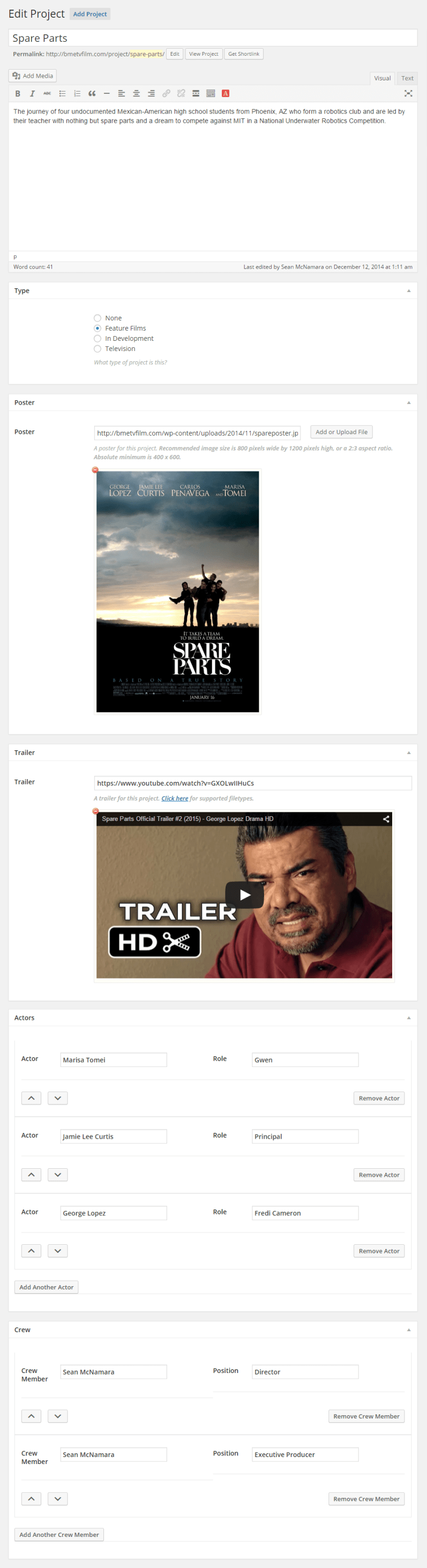Move Jamie Lee Curtis row down
Image resolution: width=427 pixels, height=1568 pixels.
(x=58, y=1175)
